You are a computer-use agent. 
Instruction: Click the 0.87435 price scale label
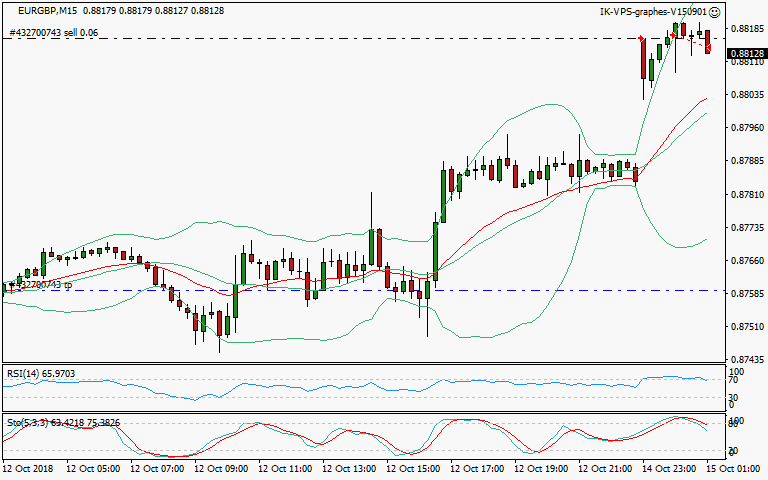tap(744, 360)
